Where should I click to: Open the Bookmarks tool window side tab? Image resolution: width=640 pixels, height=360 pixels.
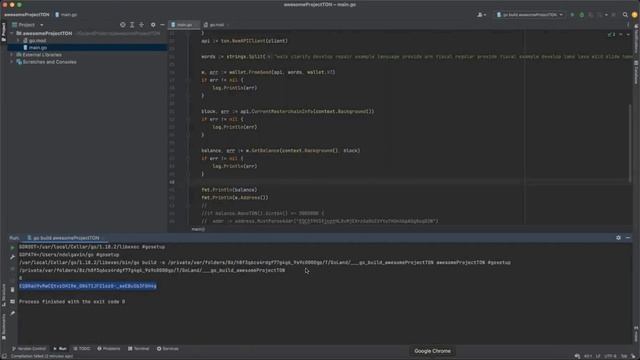tap(4, 327)
